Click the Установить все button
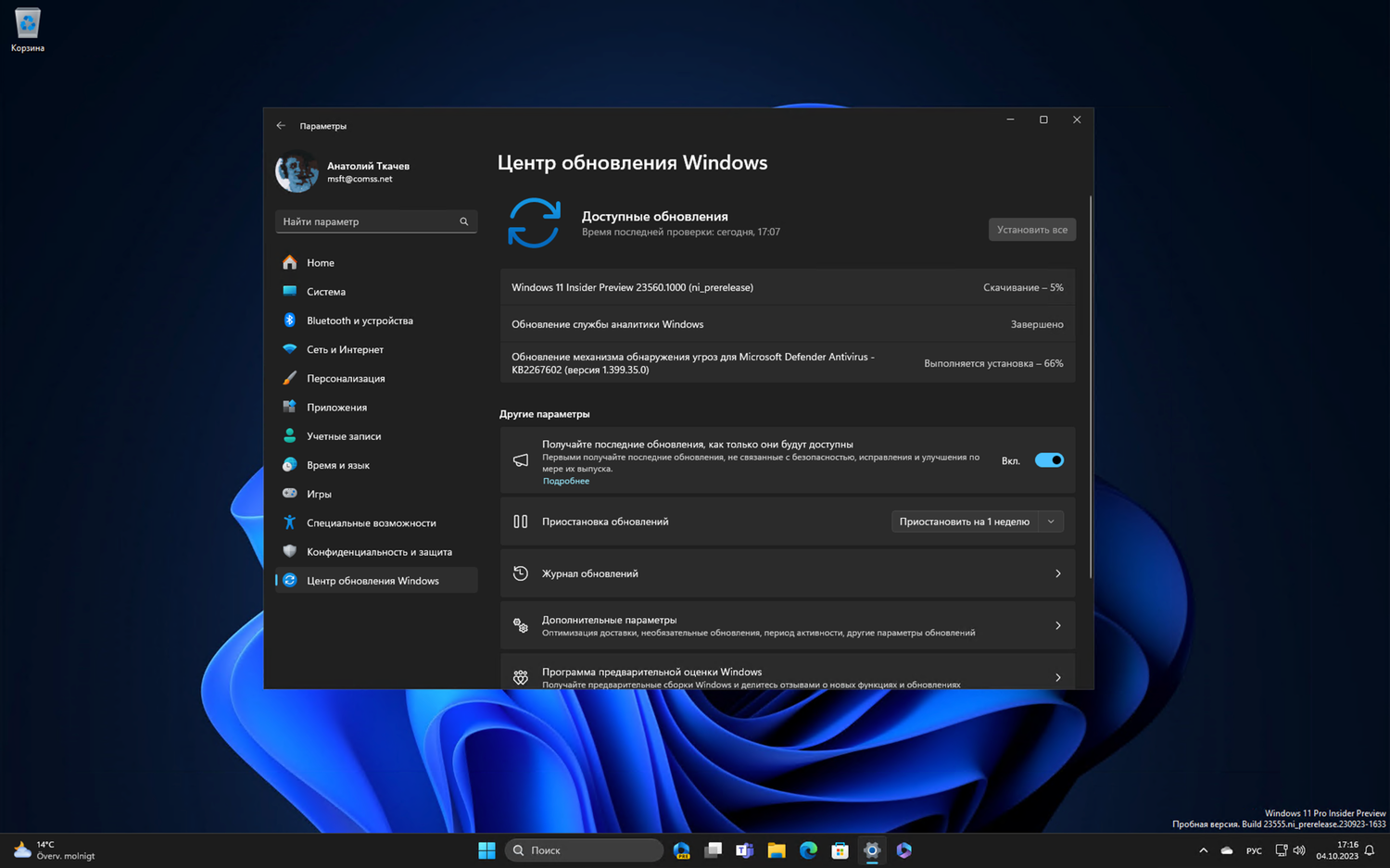This screenshot has width=1390, height=868. [x=1031, y=229]
